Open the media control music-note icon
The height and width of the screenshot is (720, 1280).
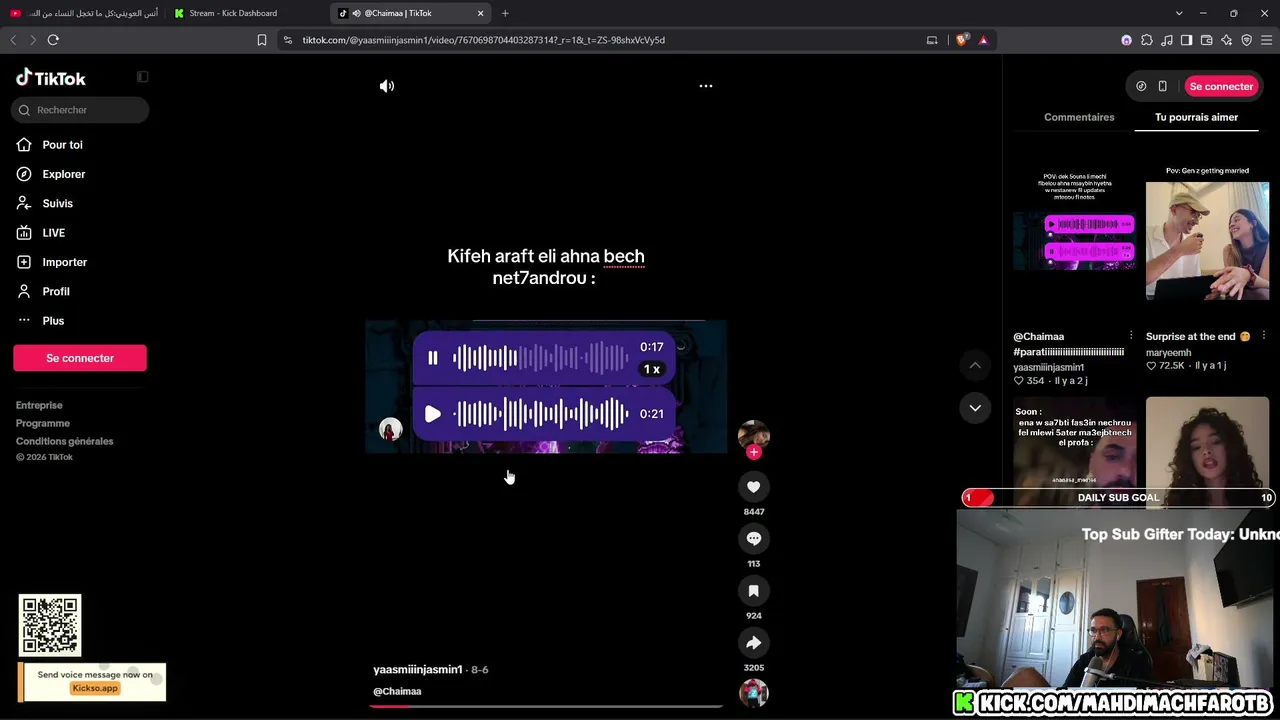1167,40
